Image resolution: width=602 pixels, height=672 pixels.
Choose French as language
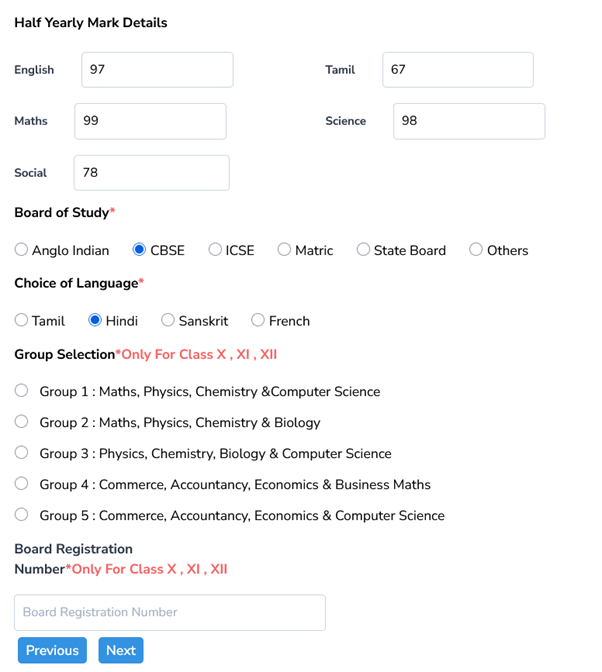(x=258, y=320)
